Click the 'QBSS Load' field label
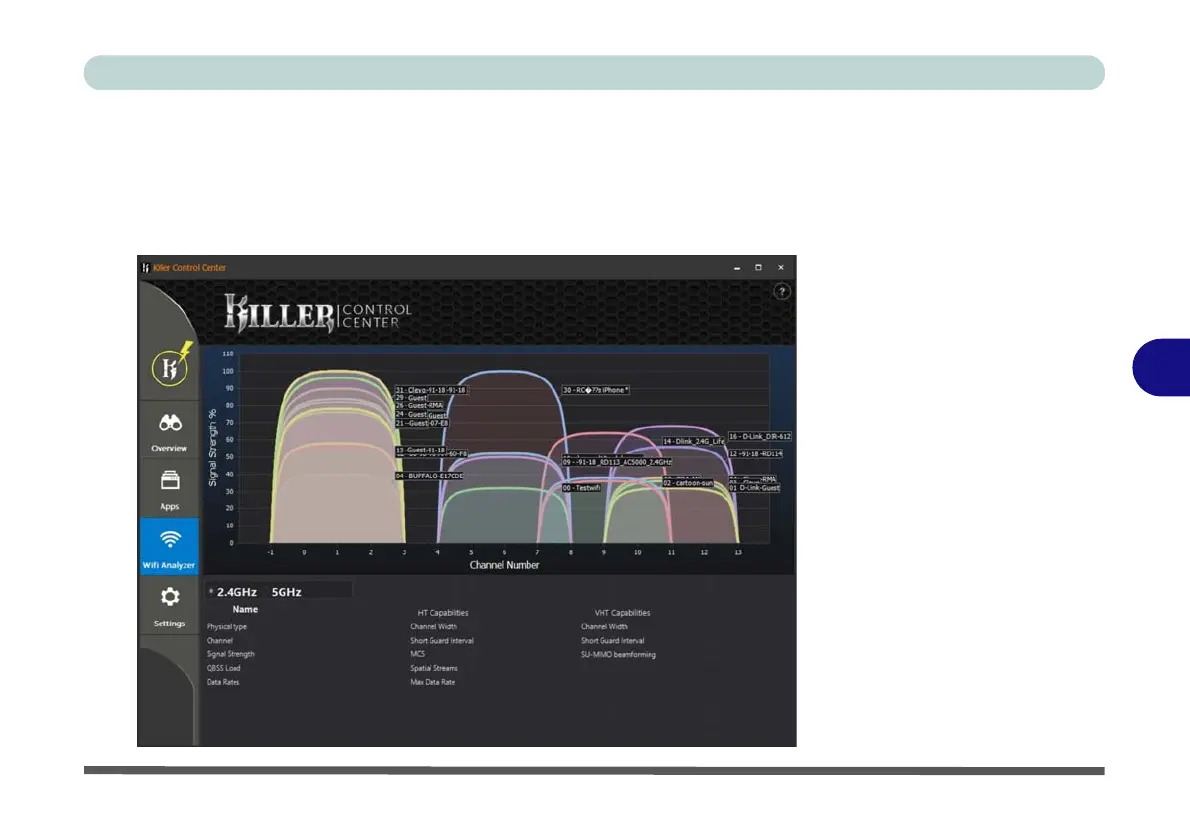 pos(223,669)
